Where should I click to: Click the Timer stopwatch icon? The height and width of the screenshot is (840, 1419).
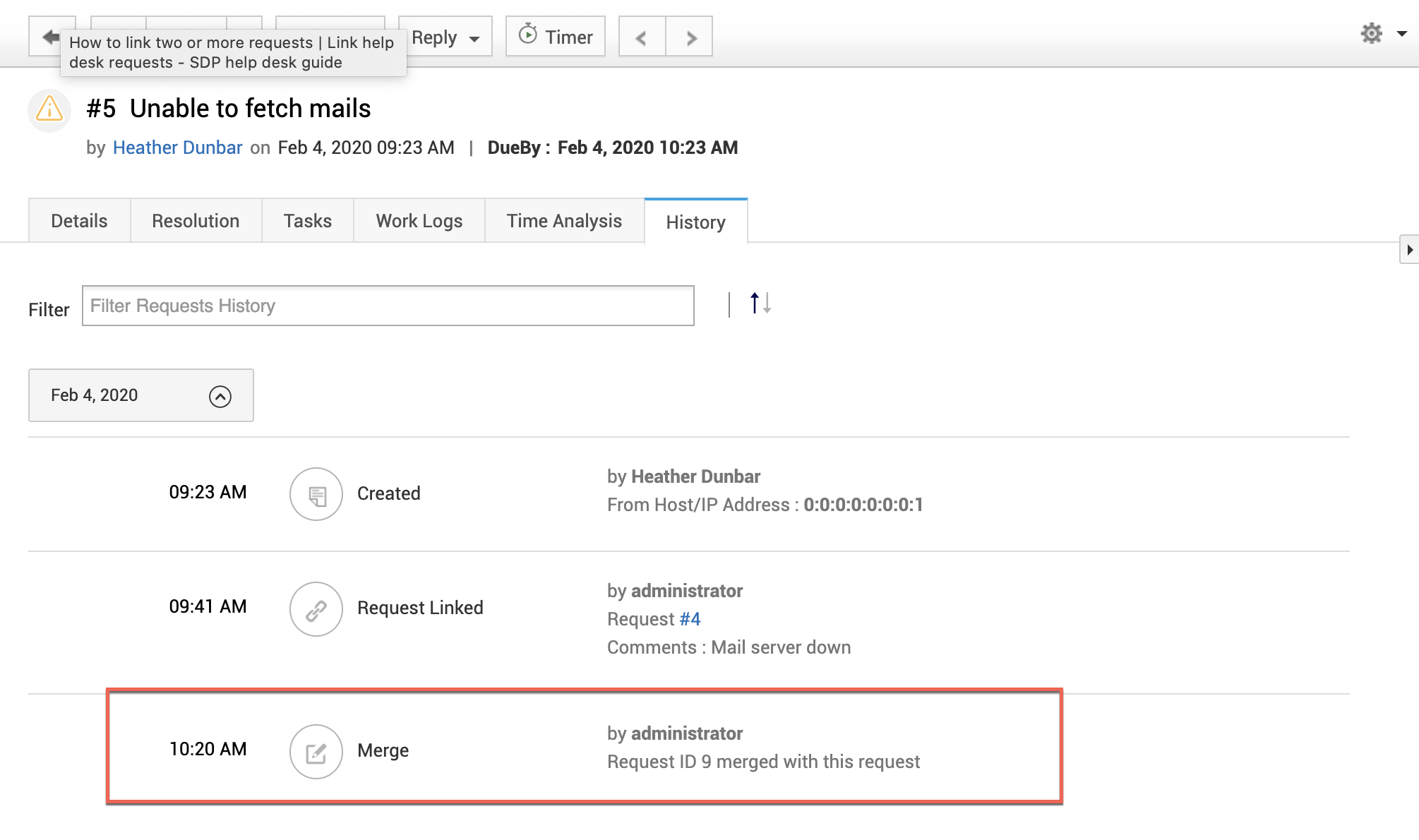[527, 34]
